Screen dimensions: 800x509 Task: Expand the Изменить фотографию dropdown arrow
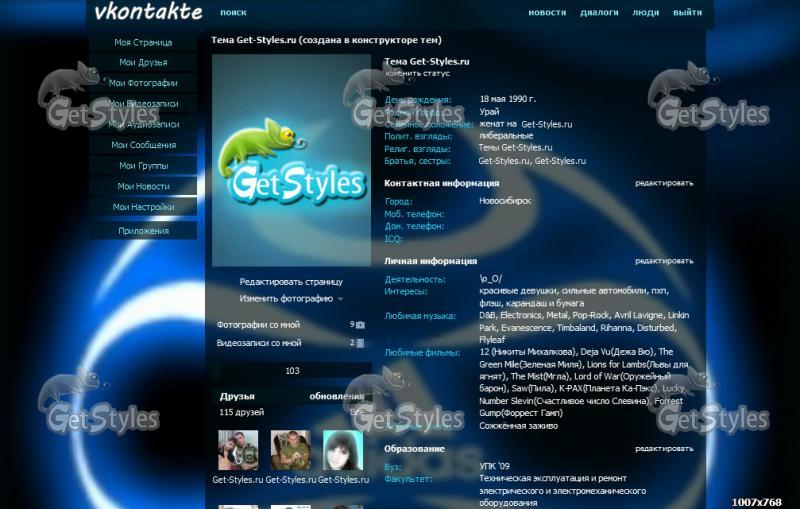point(340,299)
